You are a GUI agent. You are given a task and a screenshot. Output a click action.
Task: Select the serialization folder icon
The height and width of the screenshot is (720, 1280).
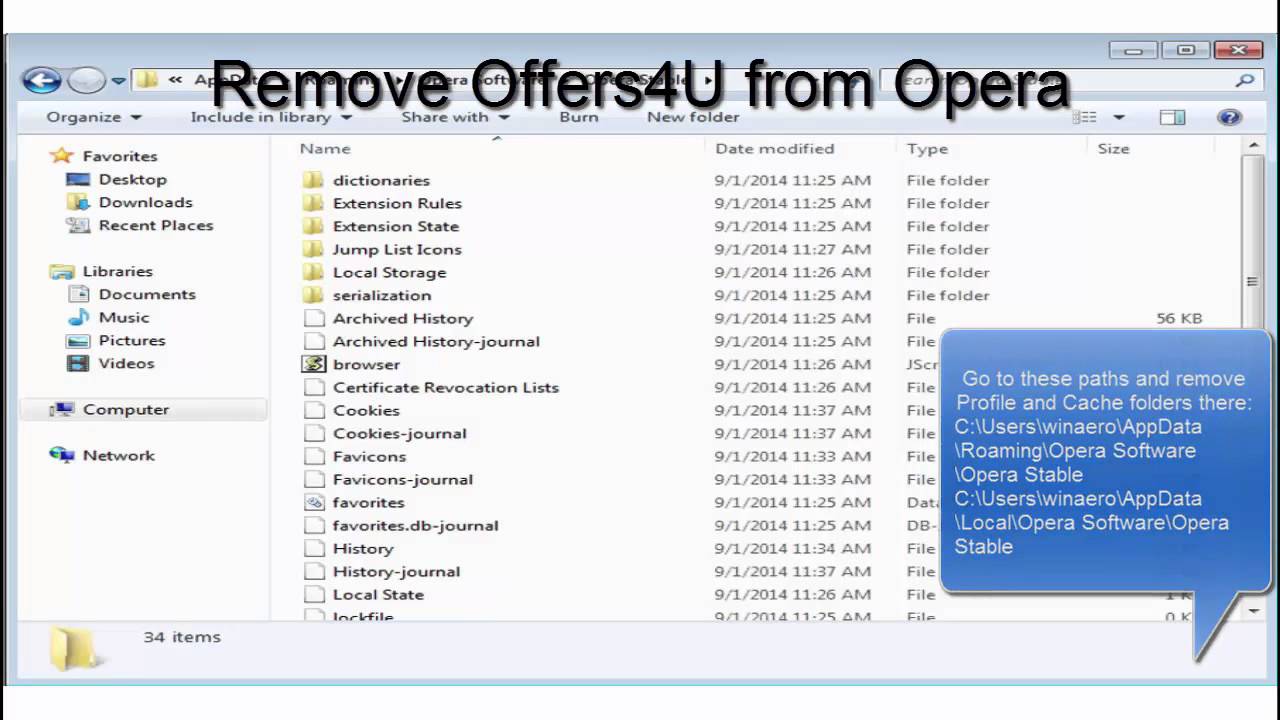point(314,295)
